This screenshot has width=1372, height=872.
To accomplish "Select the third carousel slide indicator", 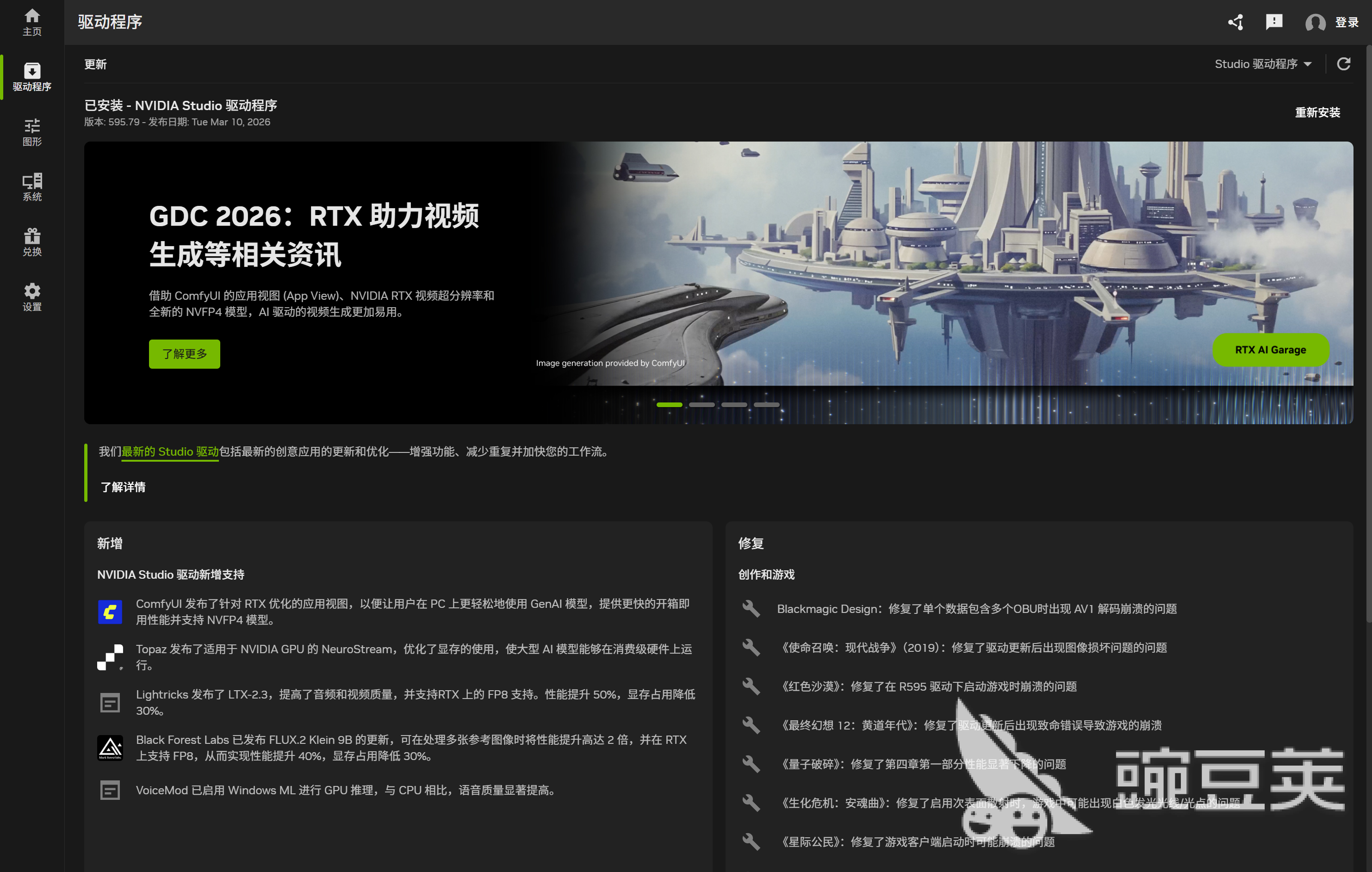I will pos(734,404).
